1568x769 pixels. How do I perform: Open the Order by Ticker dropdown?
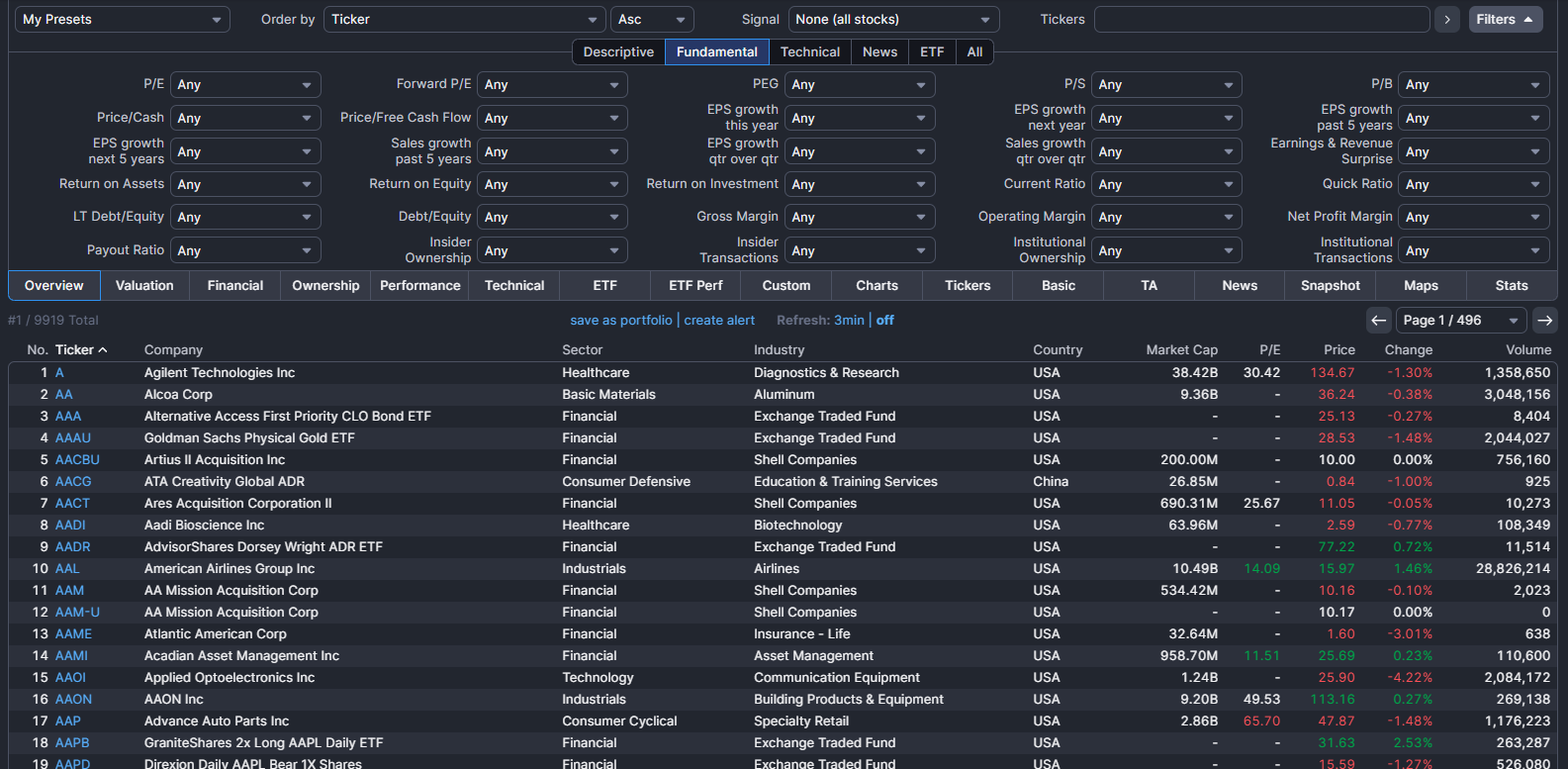point(464,20)
